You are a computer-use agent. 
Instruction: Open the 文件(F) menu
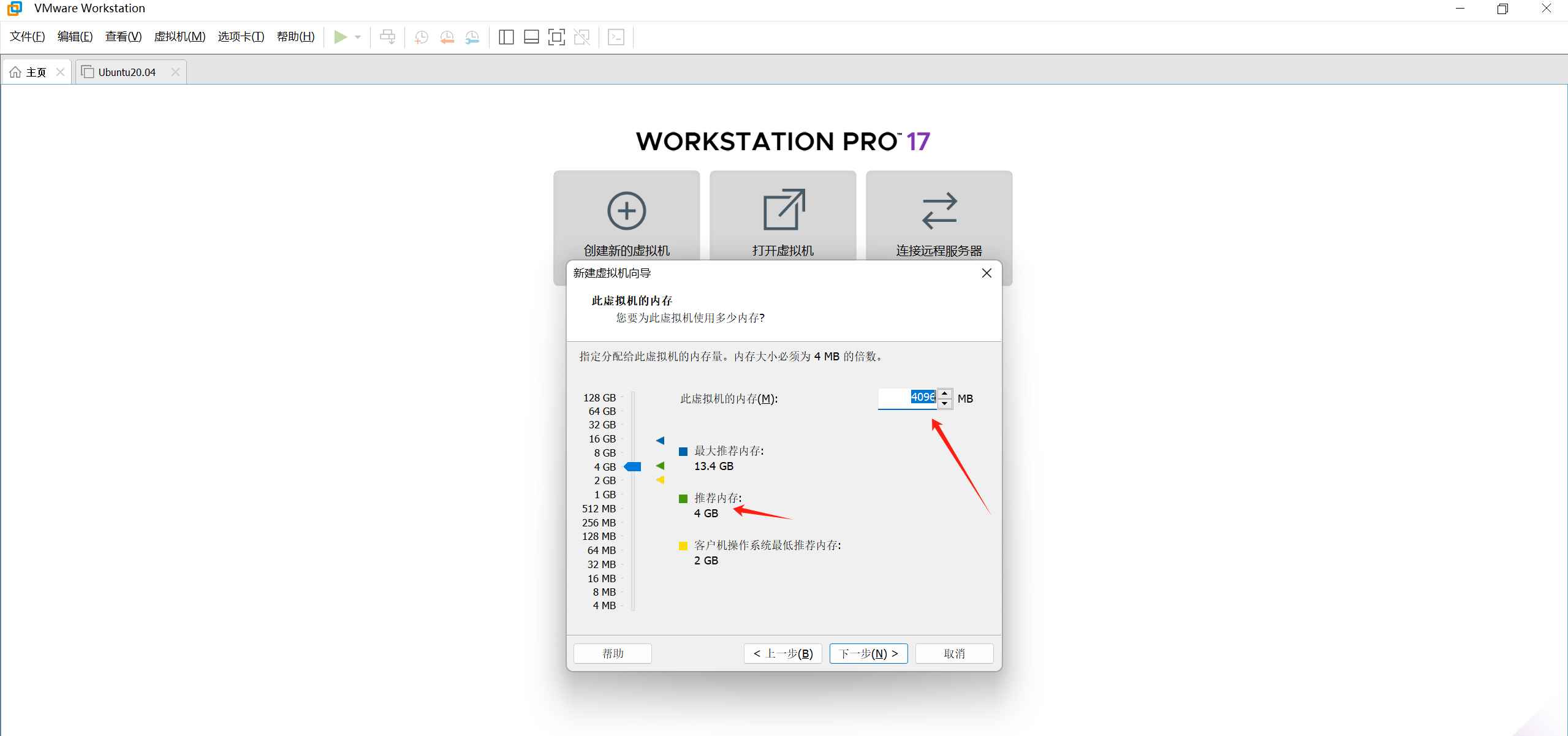point(28,37)
